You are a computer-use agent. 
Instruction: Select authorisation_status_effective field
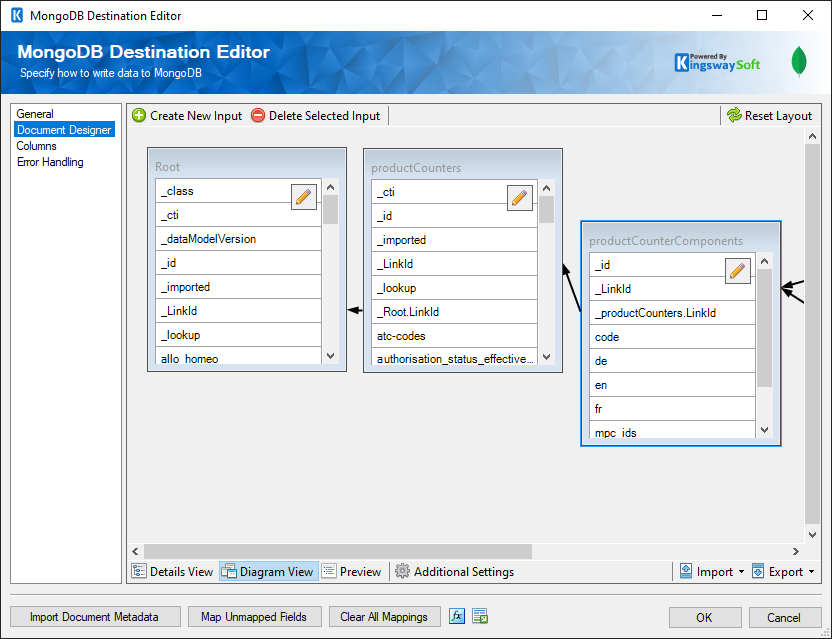point(454,358)
